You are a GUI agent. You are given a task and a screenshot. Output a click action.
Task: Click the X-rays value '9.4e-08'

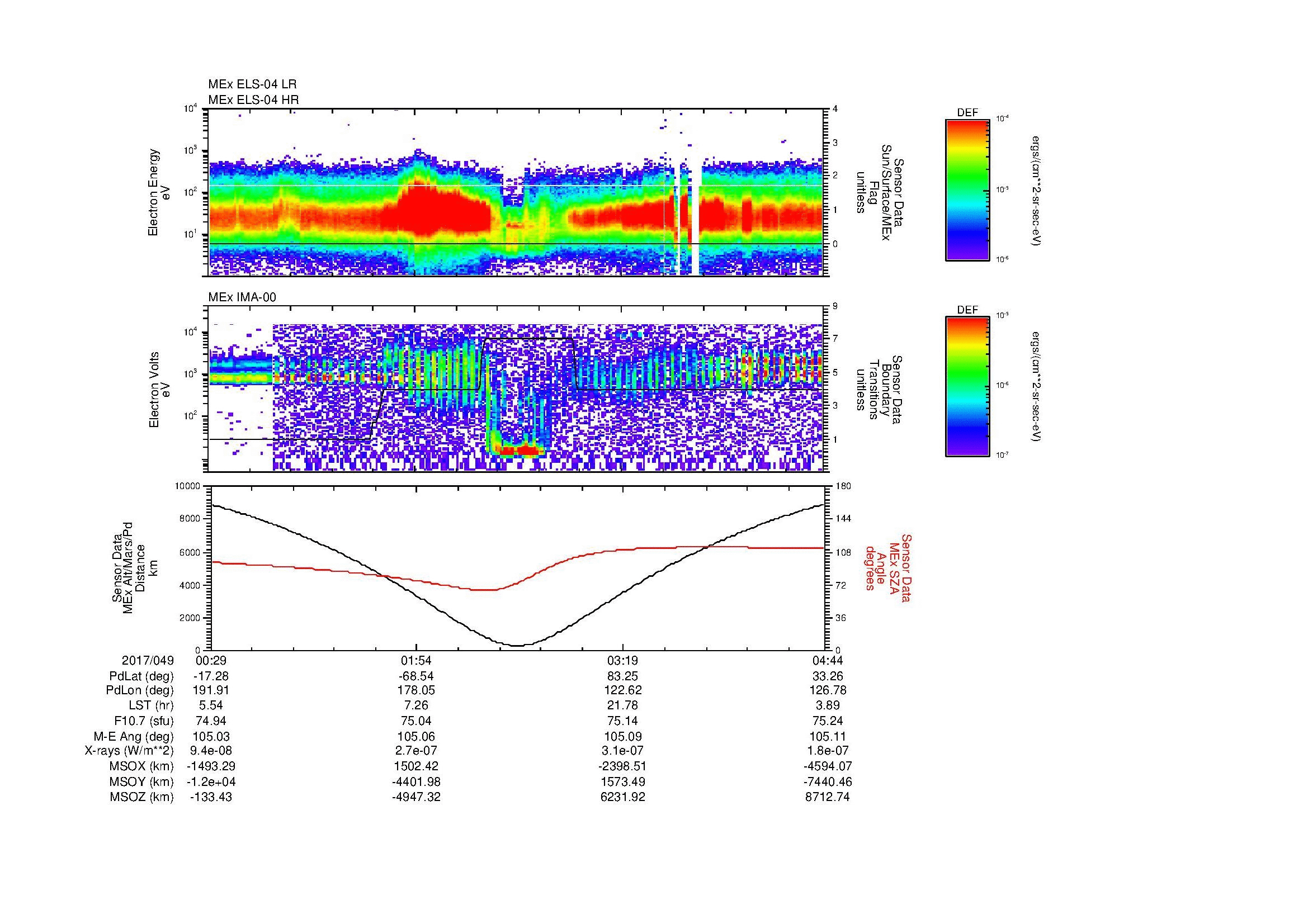coord(211,751)
